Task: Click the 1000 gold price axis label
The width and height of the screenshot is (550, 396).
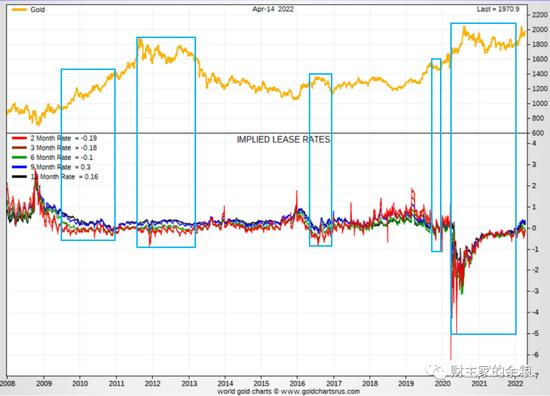Action: (x=539, y=103)
